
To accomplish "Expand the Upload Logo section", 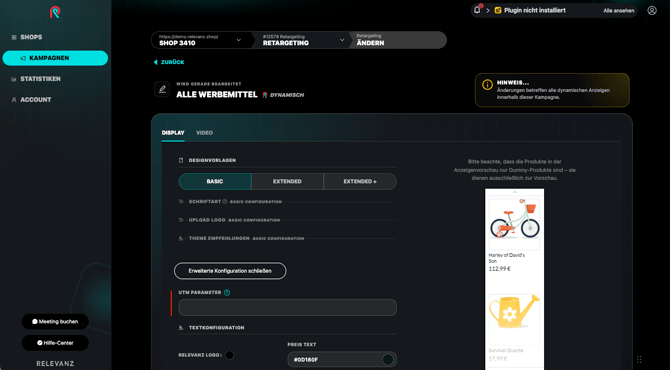I will [287, 220].
